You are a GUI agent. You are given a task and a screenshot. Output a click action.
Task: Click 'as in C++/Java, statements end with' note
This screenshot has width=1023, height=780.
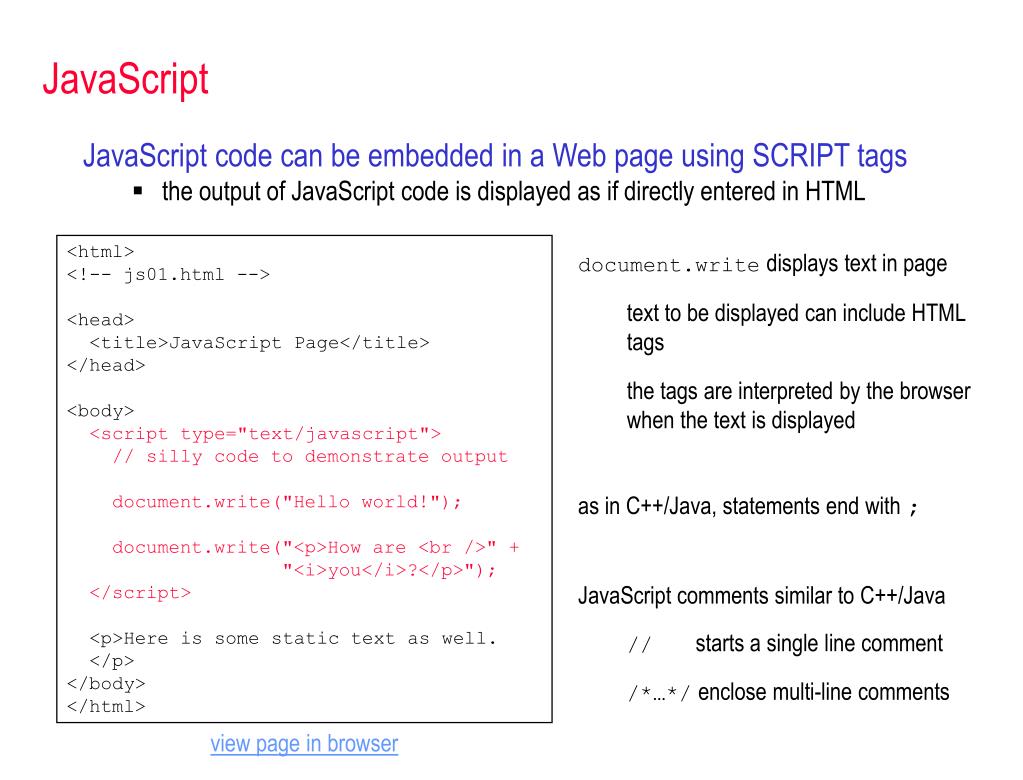(x=748, y=506)
